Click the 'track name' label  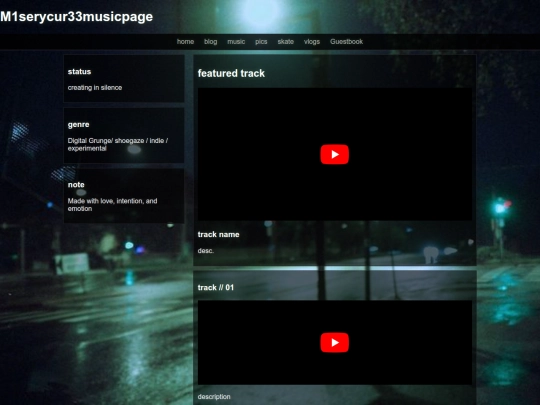click(218, 235)
